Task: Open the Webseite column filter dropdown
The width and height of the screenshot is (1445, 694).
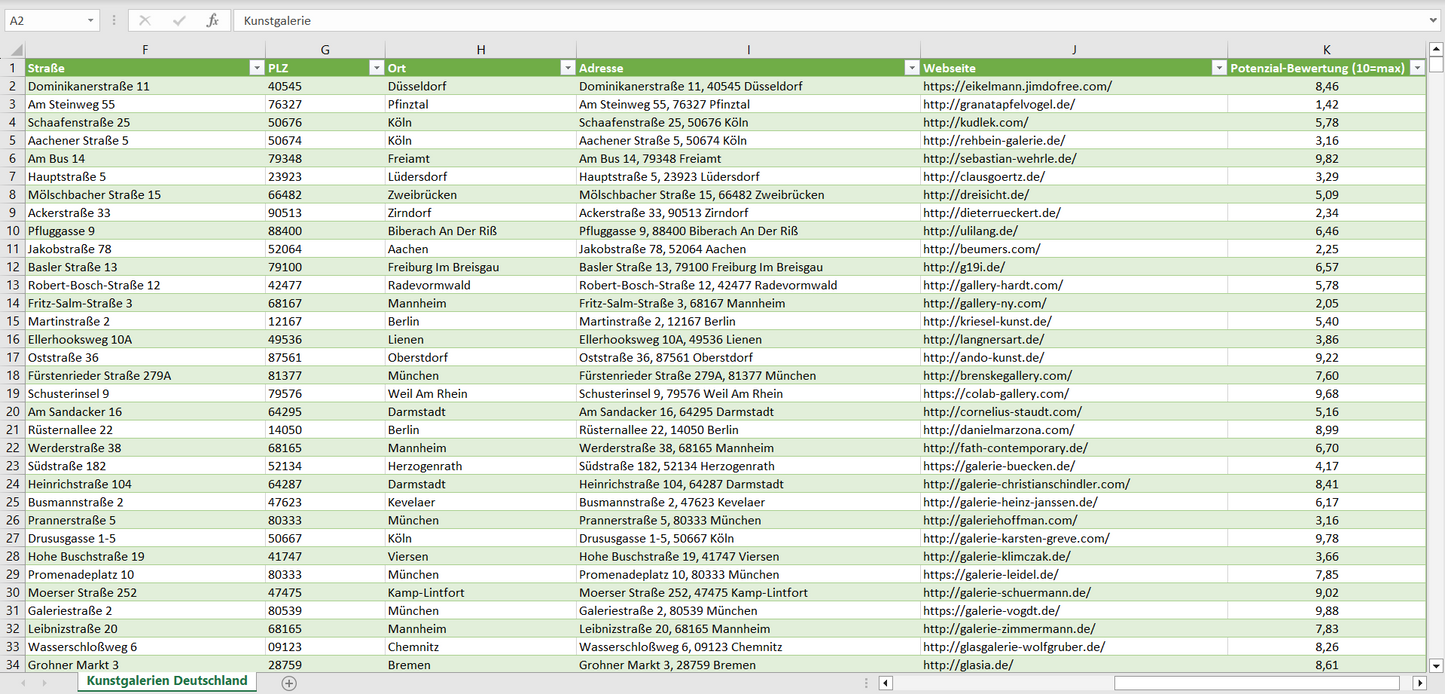Action: click(x=1218, y=68)
